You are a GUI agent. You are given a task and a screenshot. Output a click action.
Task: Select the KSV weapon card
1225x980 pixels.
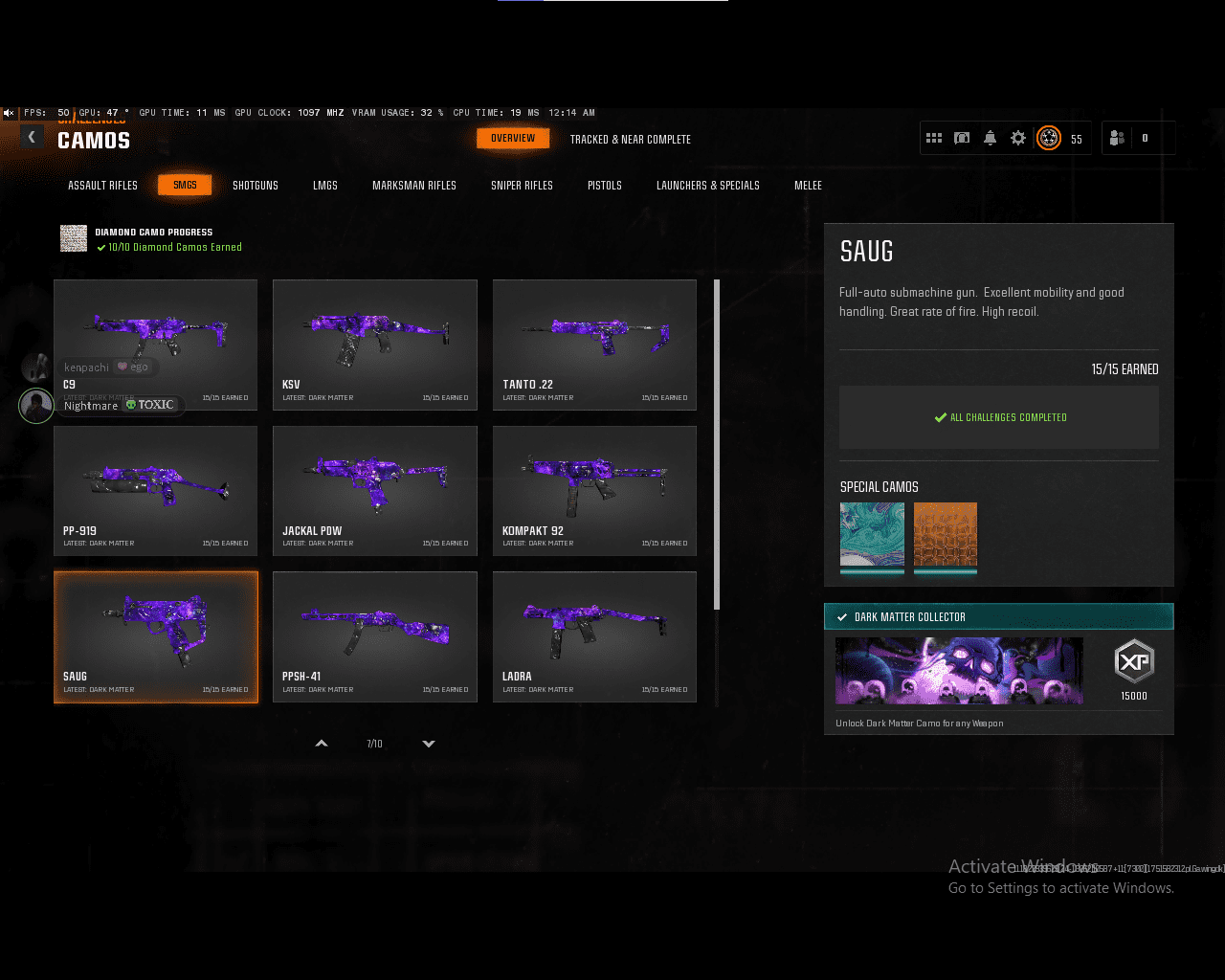point(375,345)
